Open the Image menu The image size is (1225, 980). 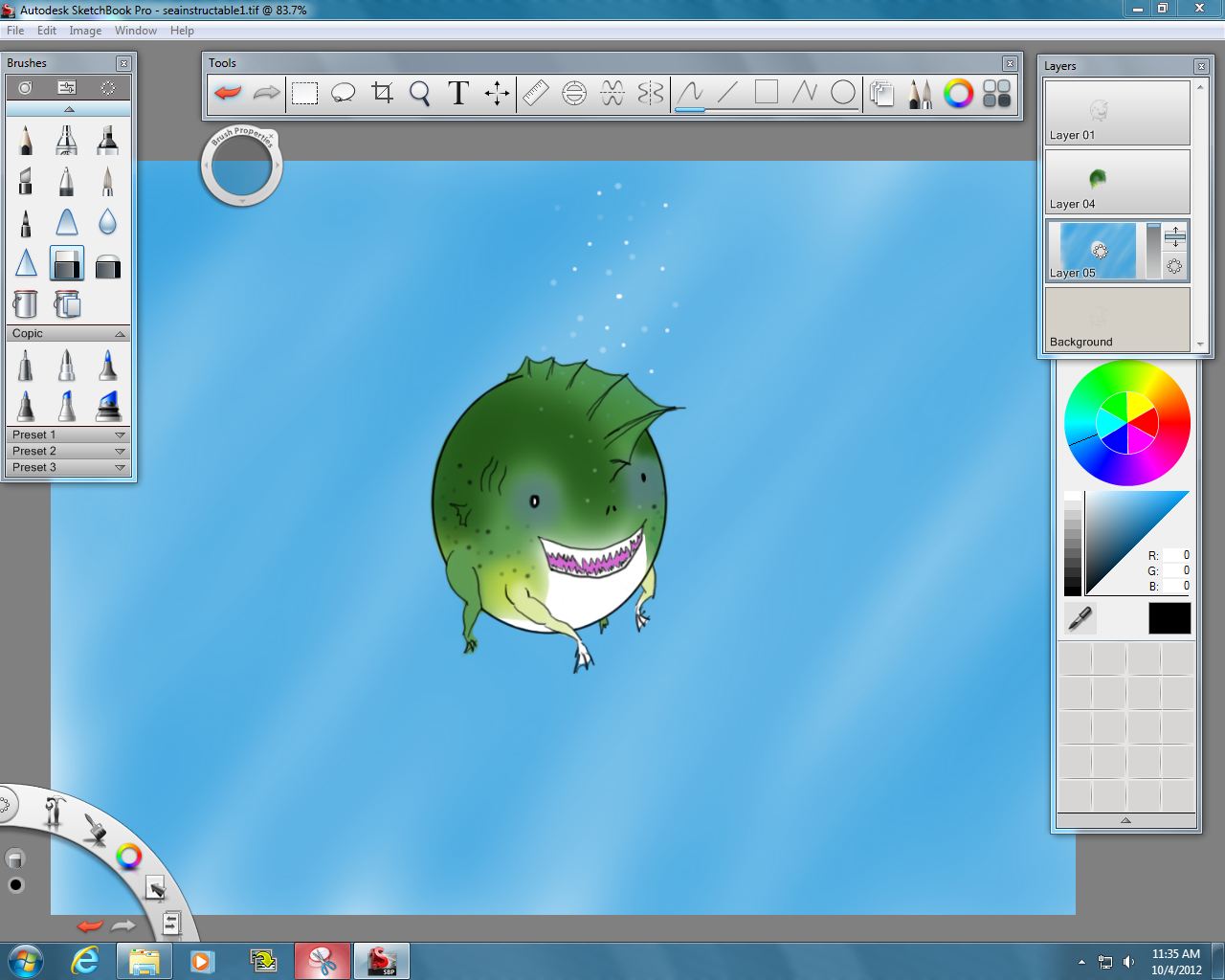click(x=85, y=31)
